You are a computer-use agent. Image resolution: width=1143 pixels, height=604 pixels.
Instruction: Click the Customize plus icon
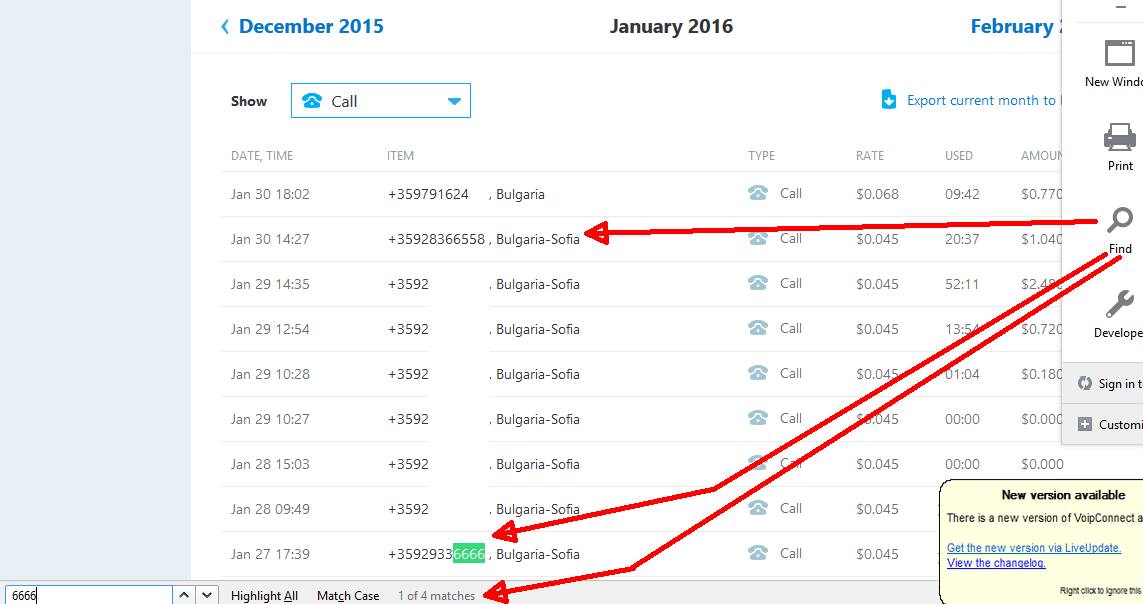coord(1084,424)
